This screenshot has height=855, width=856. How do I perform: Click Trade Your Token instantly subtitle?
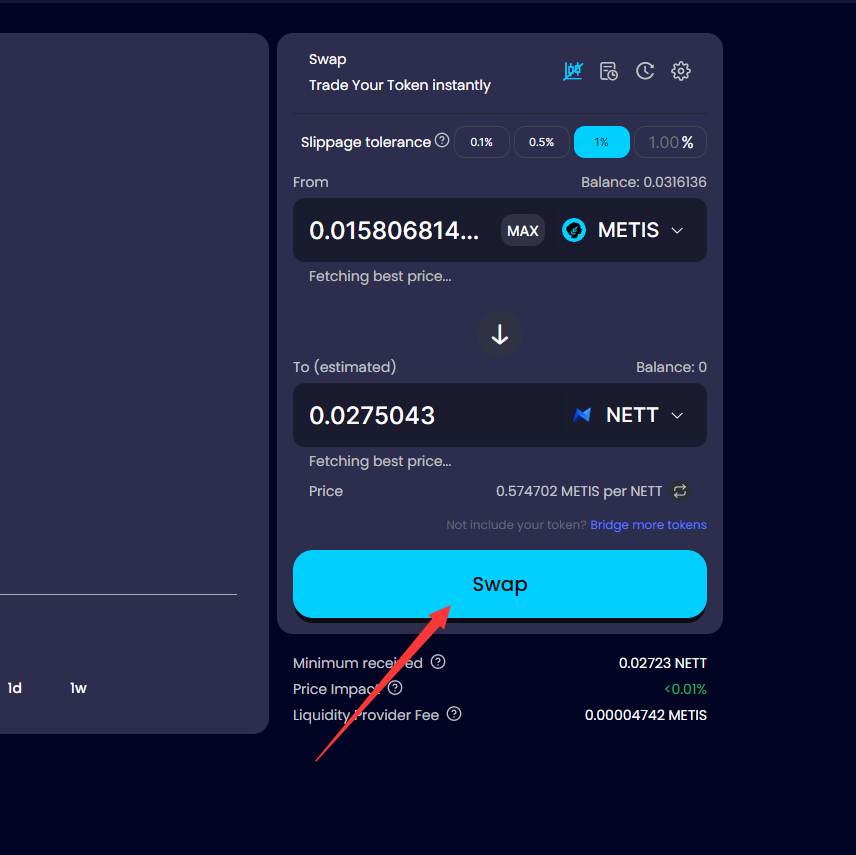pyautogui.click(x=400, y=85)
